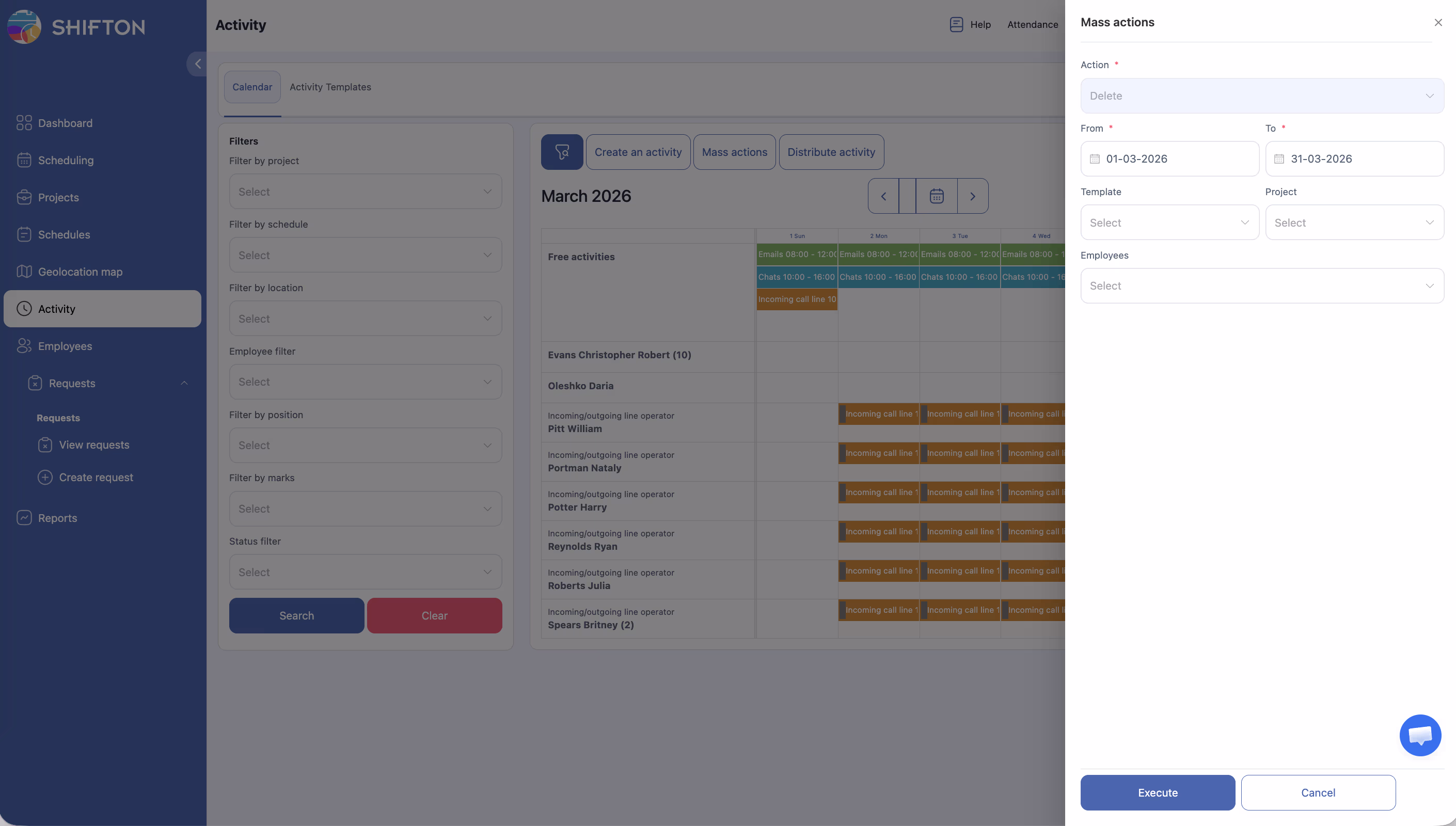Click the red Clear filters button
This screenshot has width=1456, height=826.
point(434,615)
